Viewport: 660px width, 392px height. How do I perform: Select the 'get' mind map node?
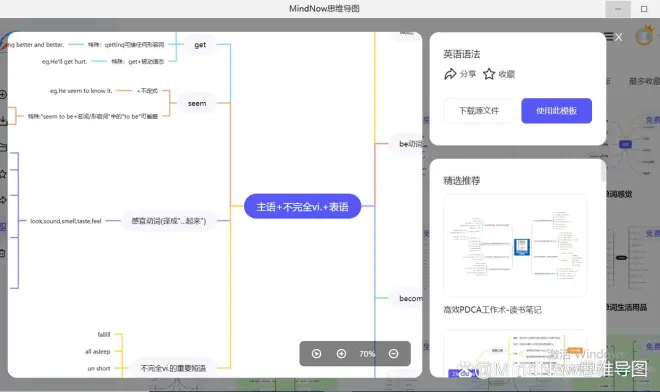[200, 45]
